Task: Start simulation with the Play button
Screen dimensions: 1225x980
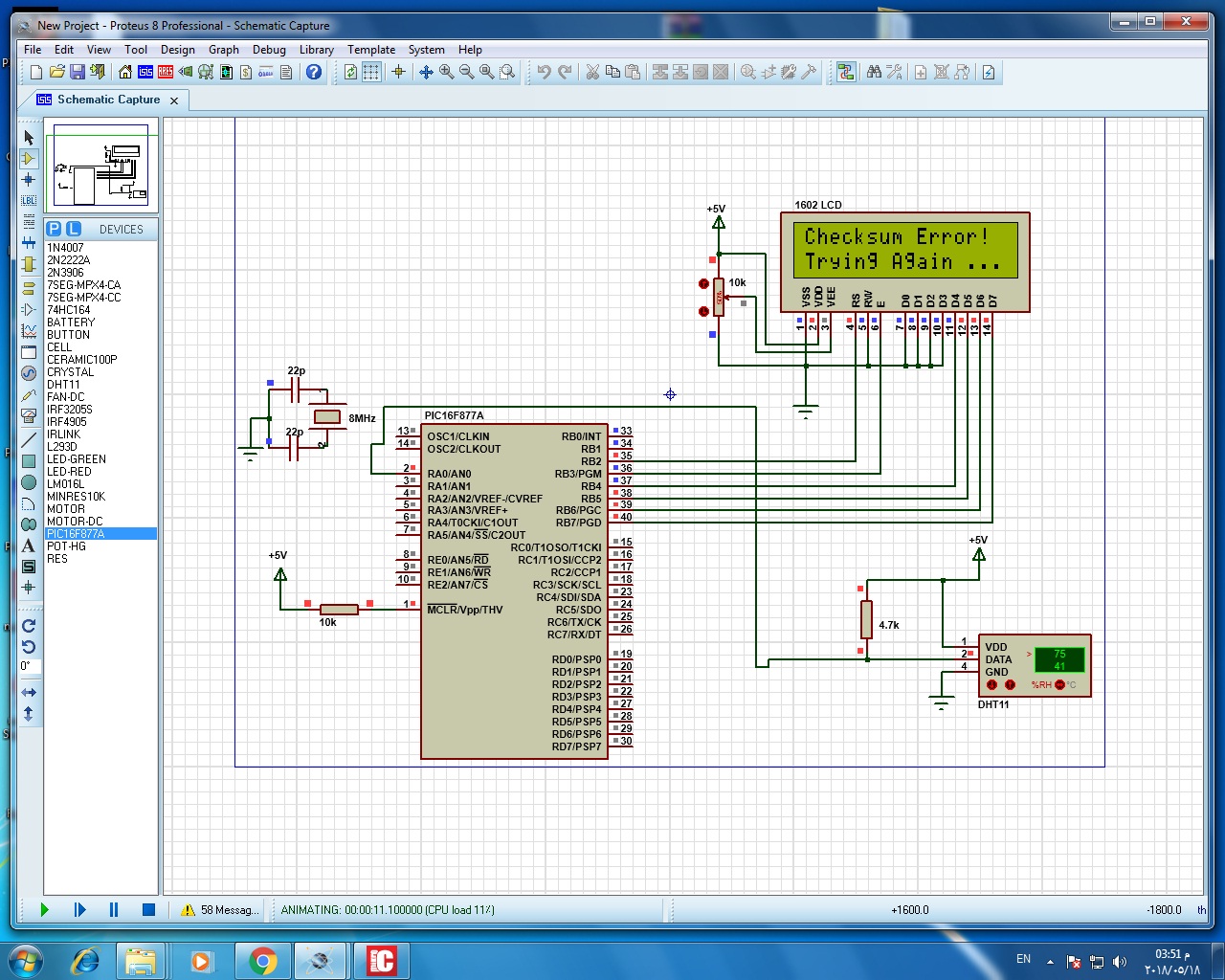Action: (44, 910)
